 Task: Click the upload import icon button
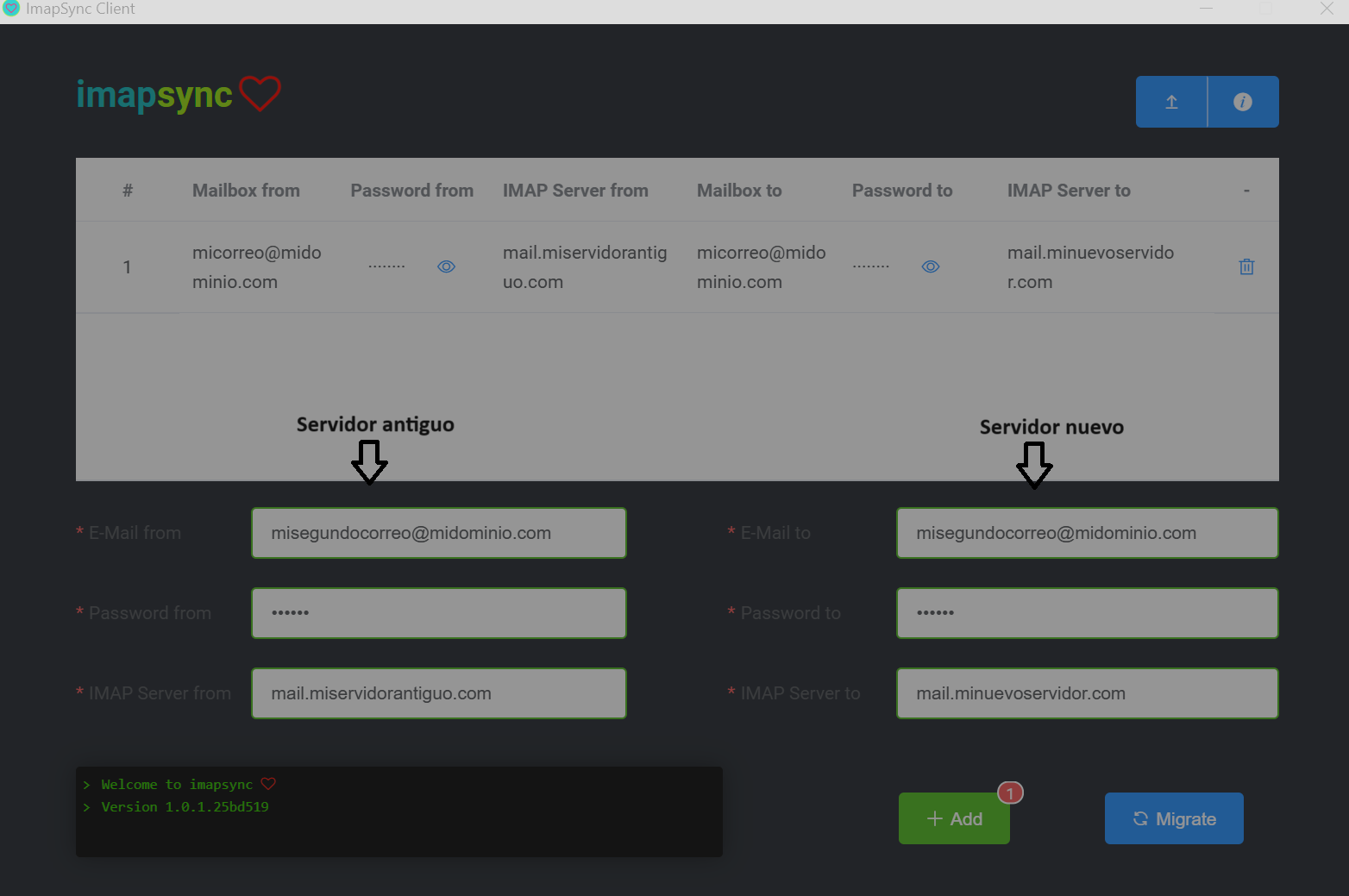(x=1171, y=102)
